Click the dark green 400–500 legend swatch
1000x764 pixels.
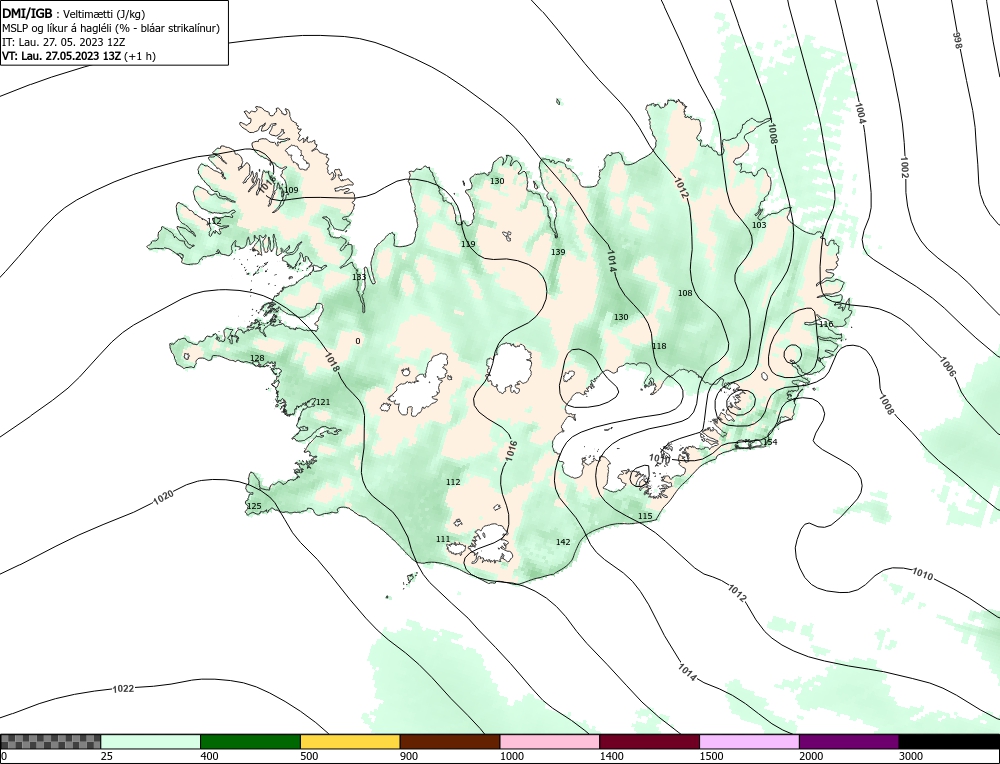pyautogui.click(x=250, y=741)
